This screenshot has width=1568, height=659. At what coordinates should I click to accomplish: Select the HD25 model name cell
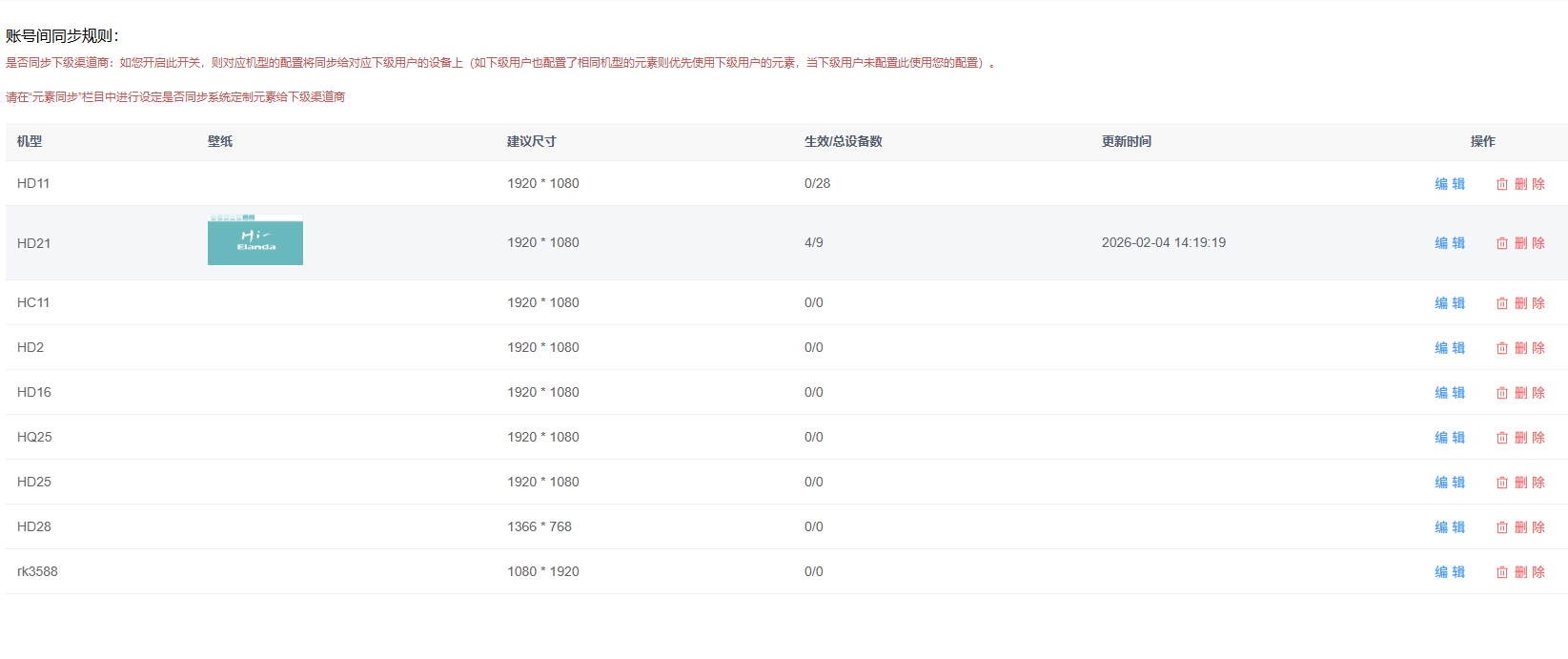[x=34, y=482]
